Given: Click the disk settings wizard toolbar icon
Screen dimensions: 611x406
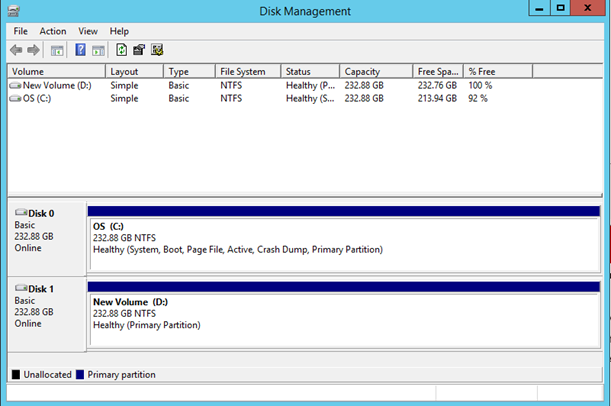Looking at the screenshot, I should click(157, 50).
